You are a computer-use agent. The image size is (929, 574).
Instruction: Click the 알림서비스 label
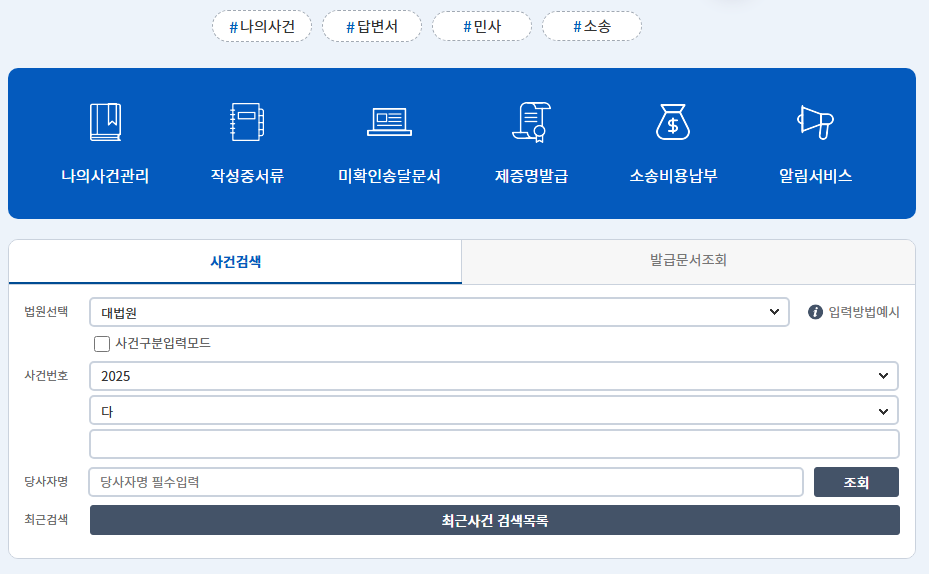tap(815, 176)
